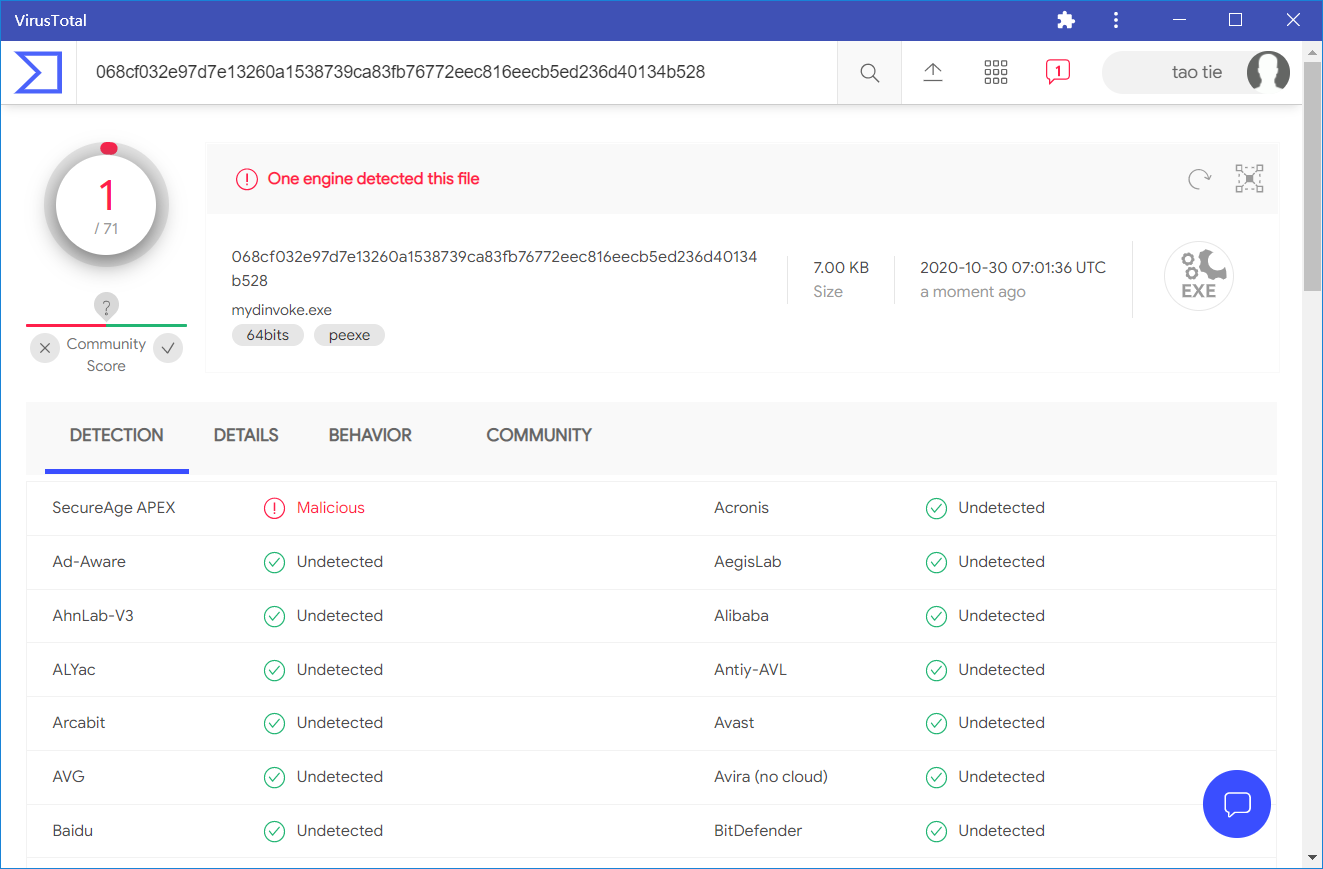Image resolution: width=1323 pixels, height=869 pixels.
Task: Click the Alibaba engine name
Action: pos(741,616)
